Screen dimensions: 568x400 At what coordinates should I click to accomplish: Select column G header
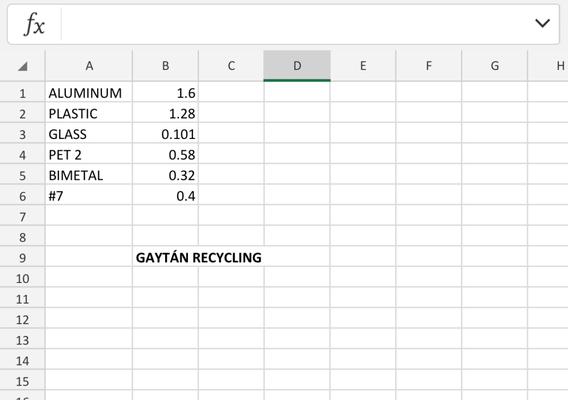click(x=495, y=66)
